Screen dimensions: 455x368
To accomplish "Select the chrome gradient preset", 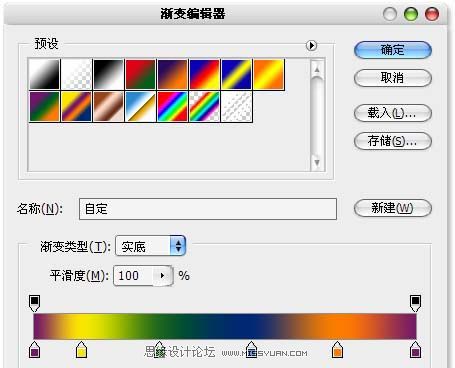I will (x=140, y=107).
